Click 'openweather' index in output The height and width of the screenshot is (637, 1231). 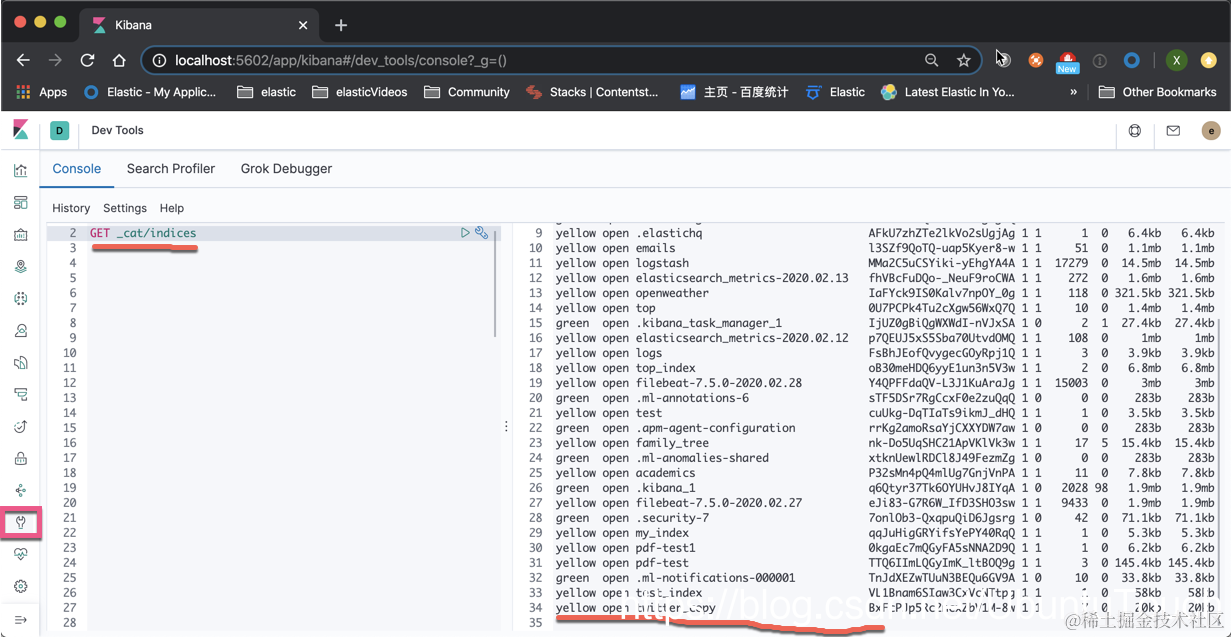coord(672,293)
